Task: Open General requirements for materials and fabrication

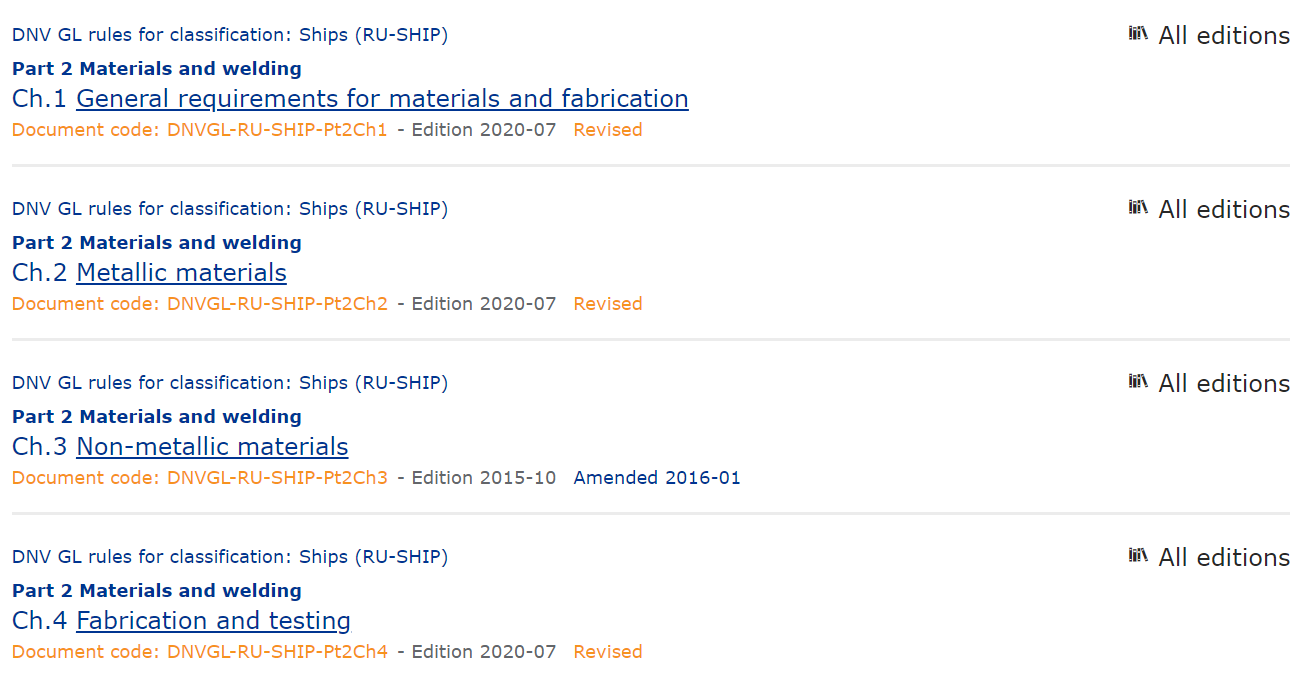Action: tap(382, 99)
